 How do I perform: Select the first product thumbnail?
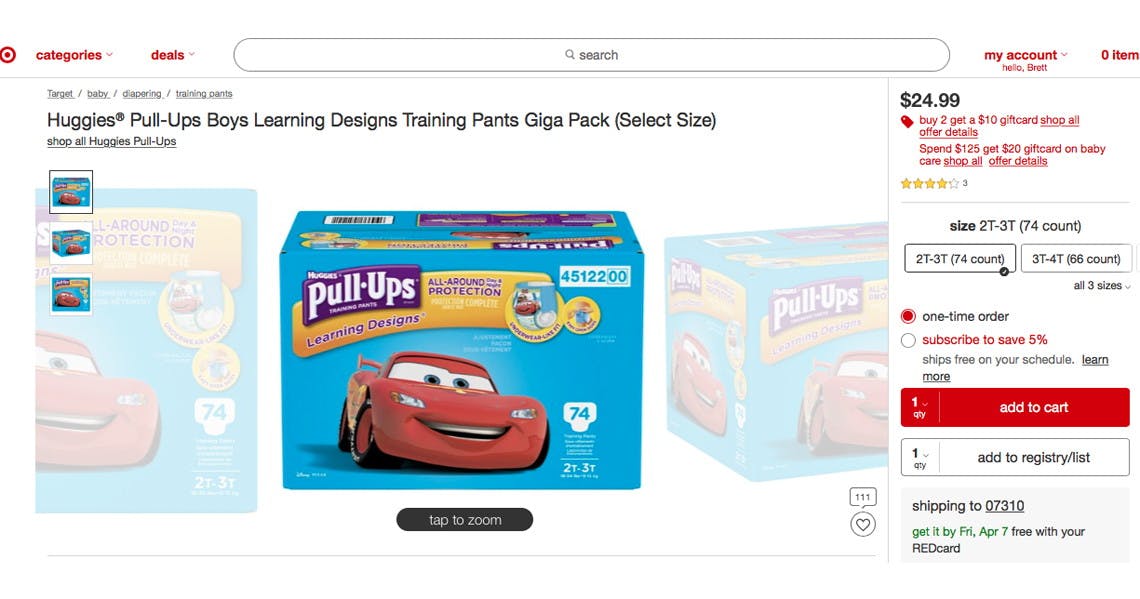point(71,192)
